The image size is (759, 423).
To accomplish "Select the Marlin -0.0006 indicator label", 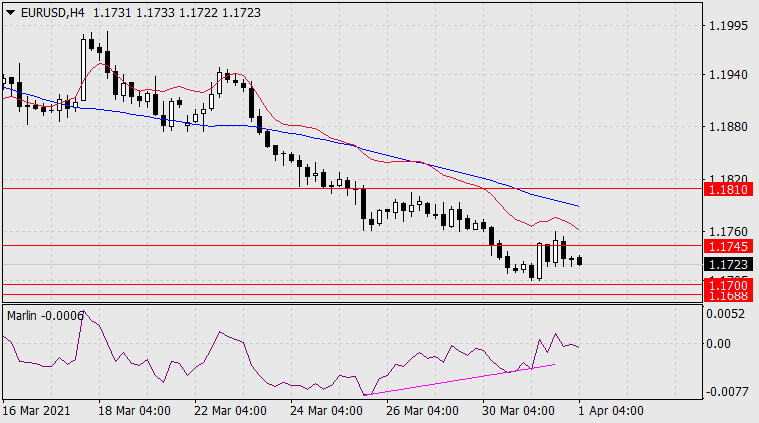I will [45, 316].
